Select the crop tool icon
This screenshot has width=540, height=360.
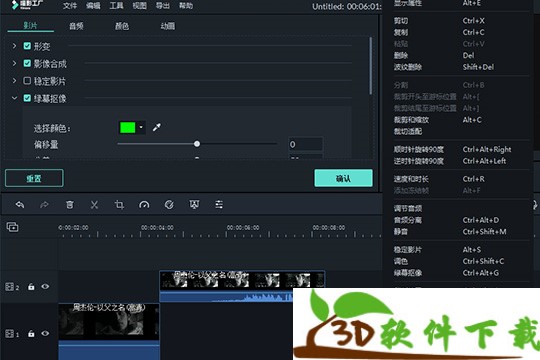(x=119, y=205)
